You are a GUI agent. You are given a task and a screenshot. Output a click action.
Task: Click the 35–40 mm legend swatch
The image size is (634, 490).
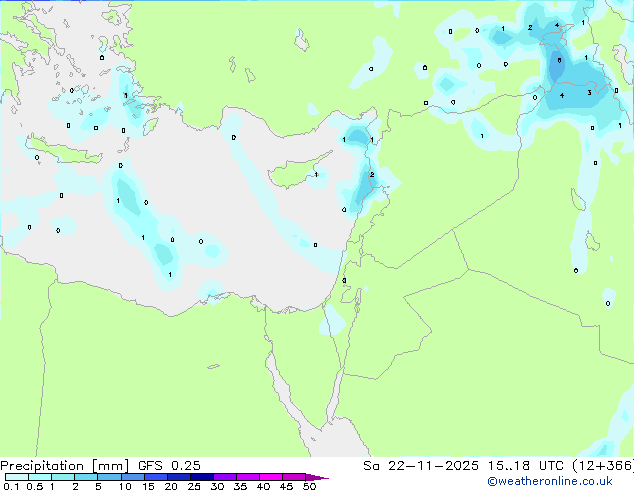click(248, 477)
